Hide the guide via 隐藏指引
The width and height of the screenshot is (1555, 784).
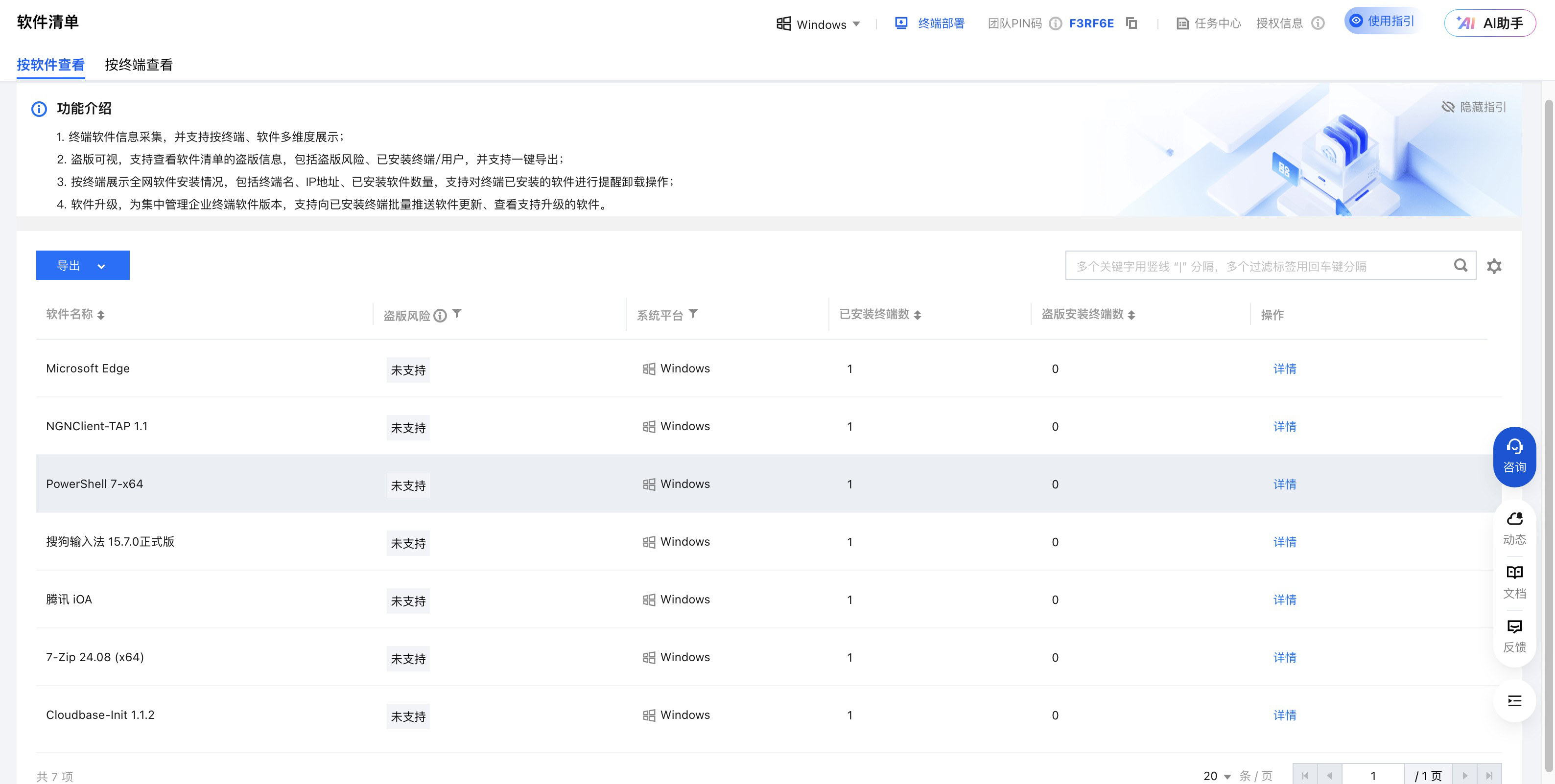(x=1474, y=107)
